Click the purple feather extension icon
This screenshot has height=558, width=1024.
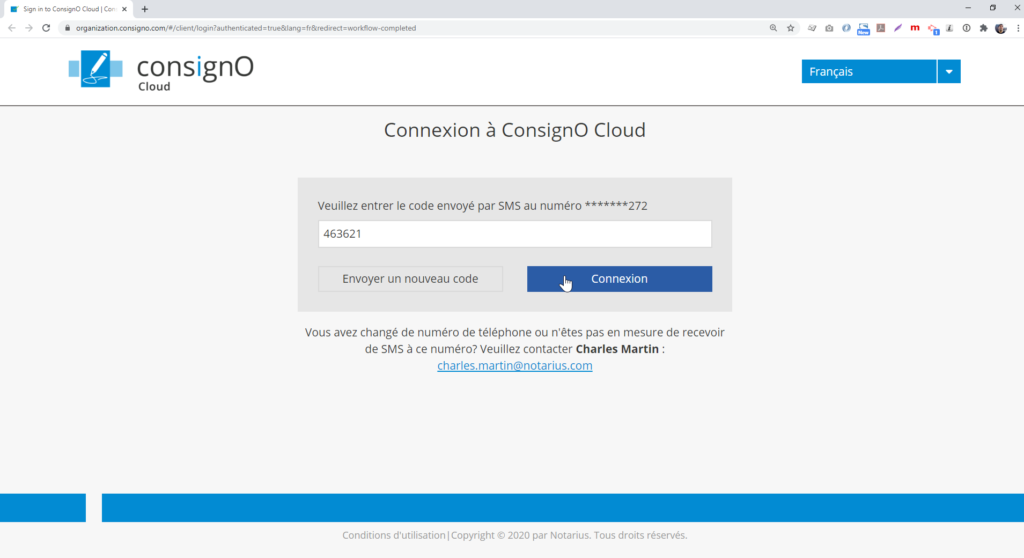898,28
